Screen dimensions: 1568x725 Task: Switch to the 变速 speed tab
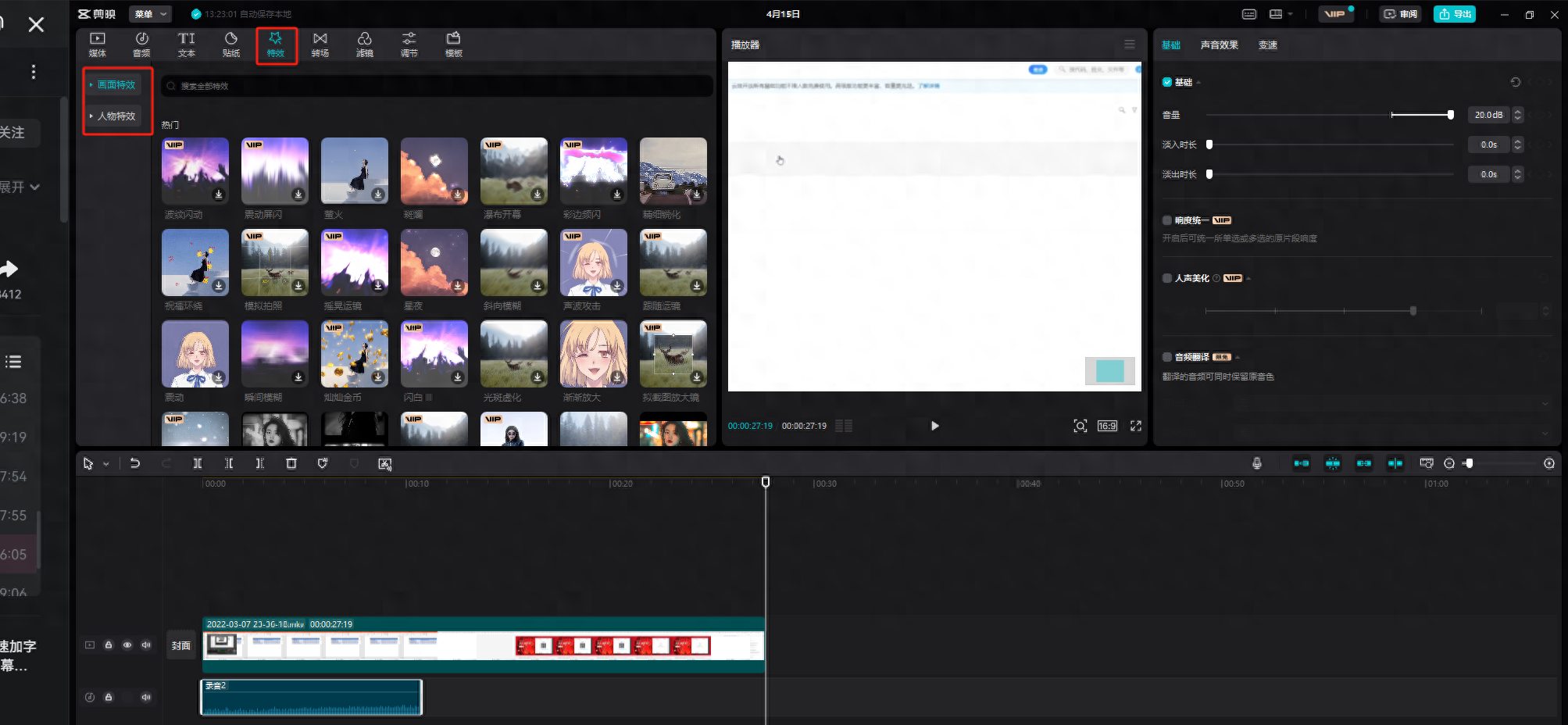[1267, 45]
